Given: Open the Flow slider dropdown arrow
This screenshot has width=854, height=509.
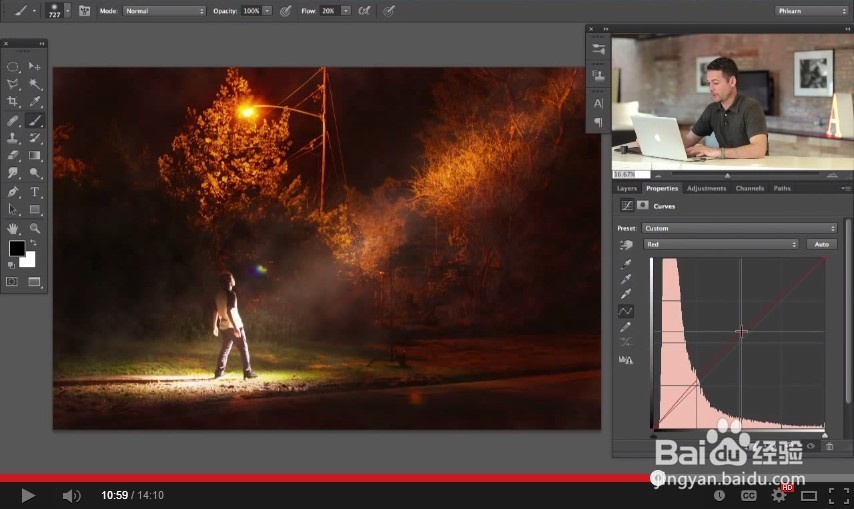Looking at the screenshot, I should 346,11.
